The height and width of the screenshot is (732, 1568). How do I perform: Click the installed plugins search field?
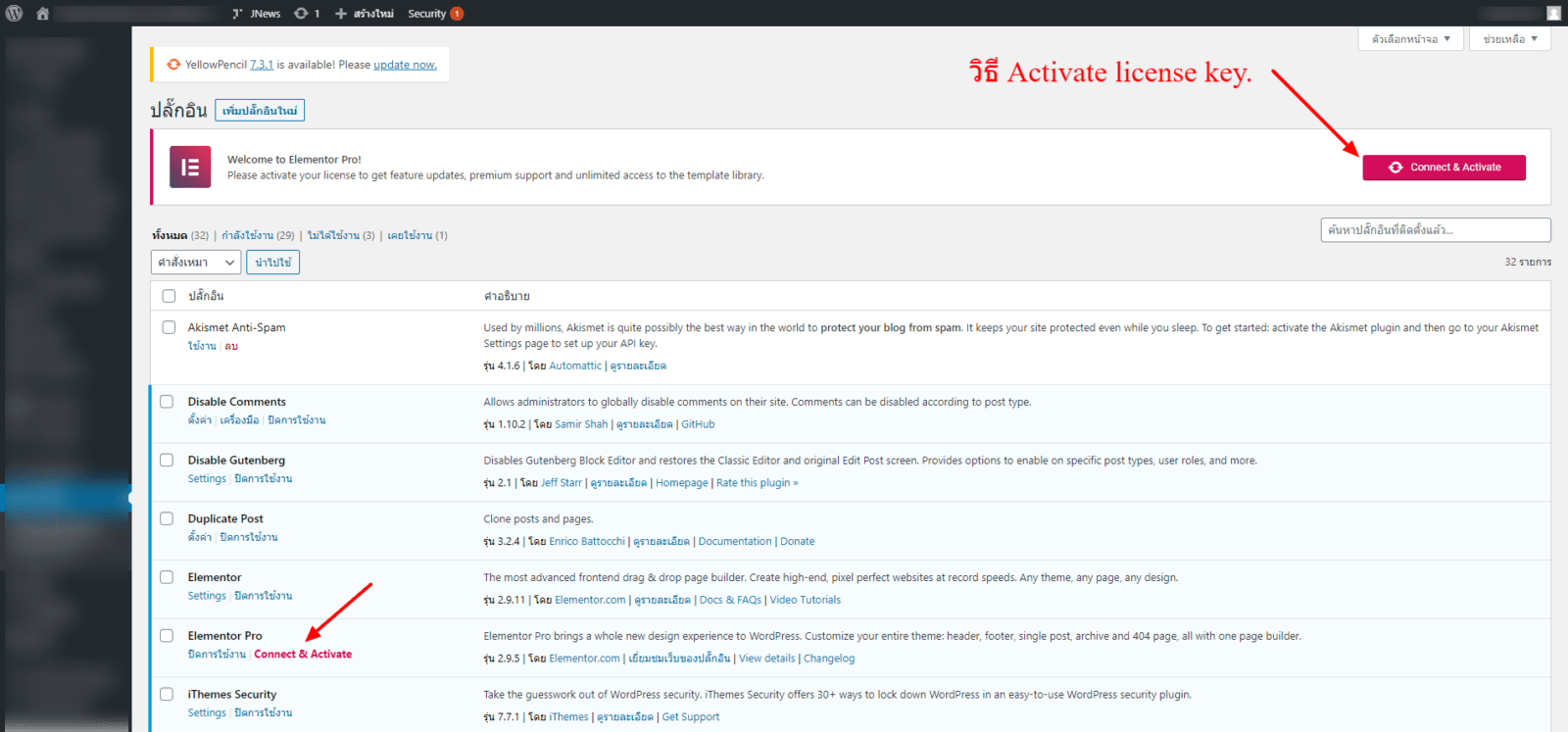[x=1435, y=230]
